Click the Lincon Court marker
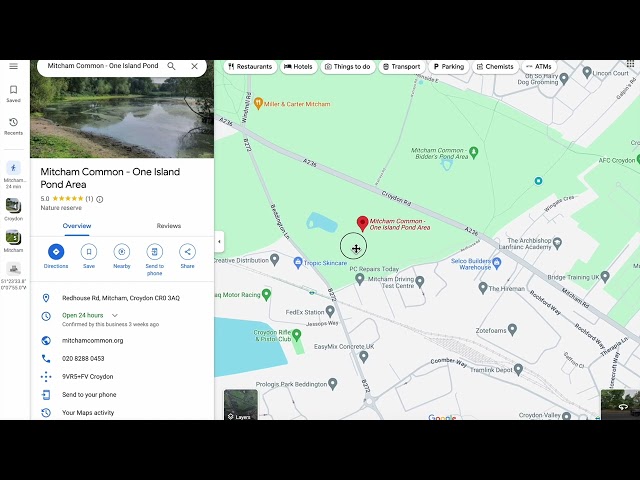 [587, 73]
